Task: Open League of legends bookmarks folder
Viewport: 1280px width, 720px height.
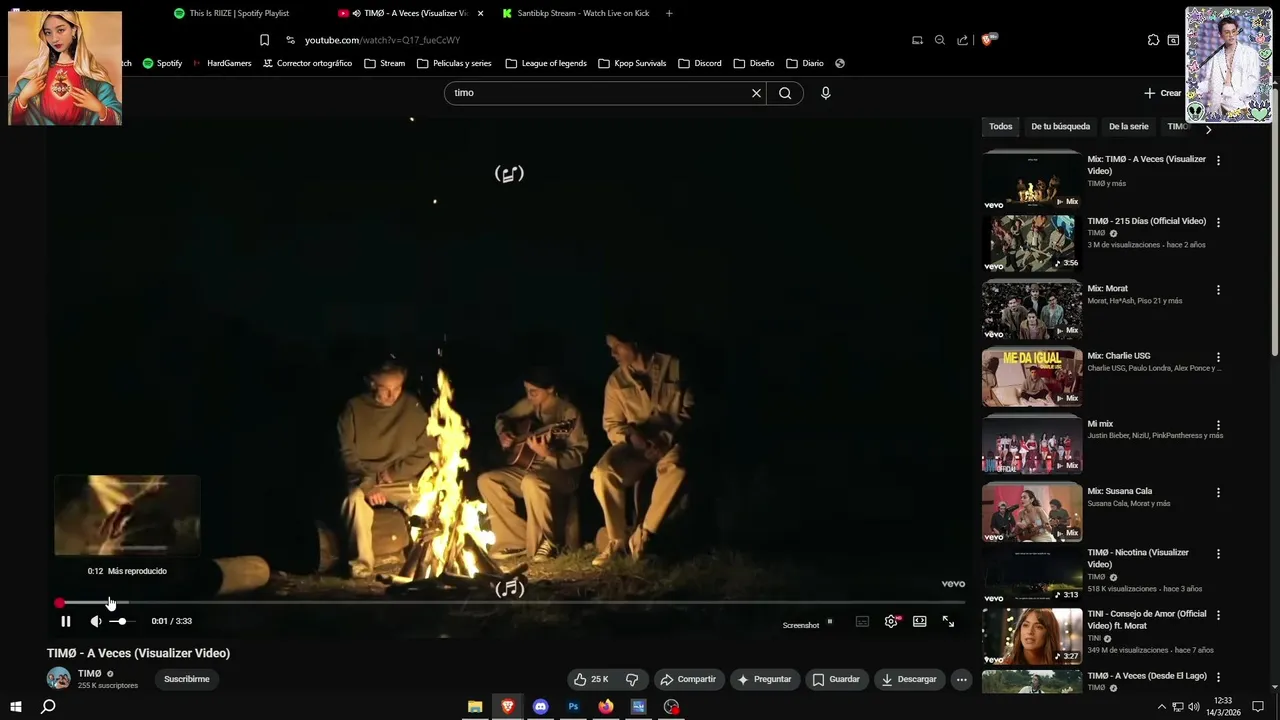Action: coord(546,63)
